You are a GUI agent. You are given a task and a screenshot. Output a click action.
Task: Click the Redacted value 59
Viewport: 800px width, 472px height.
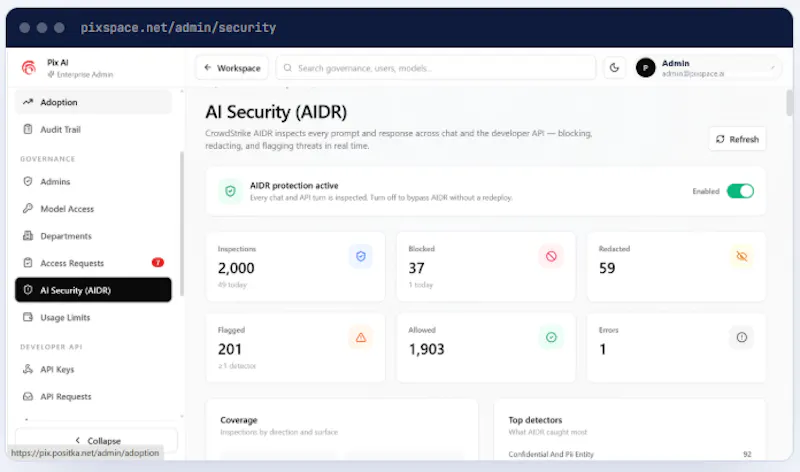point(607,268)
